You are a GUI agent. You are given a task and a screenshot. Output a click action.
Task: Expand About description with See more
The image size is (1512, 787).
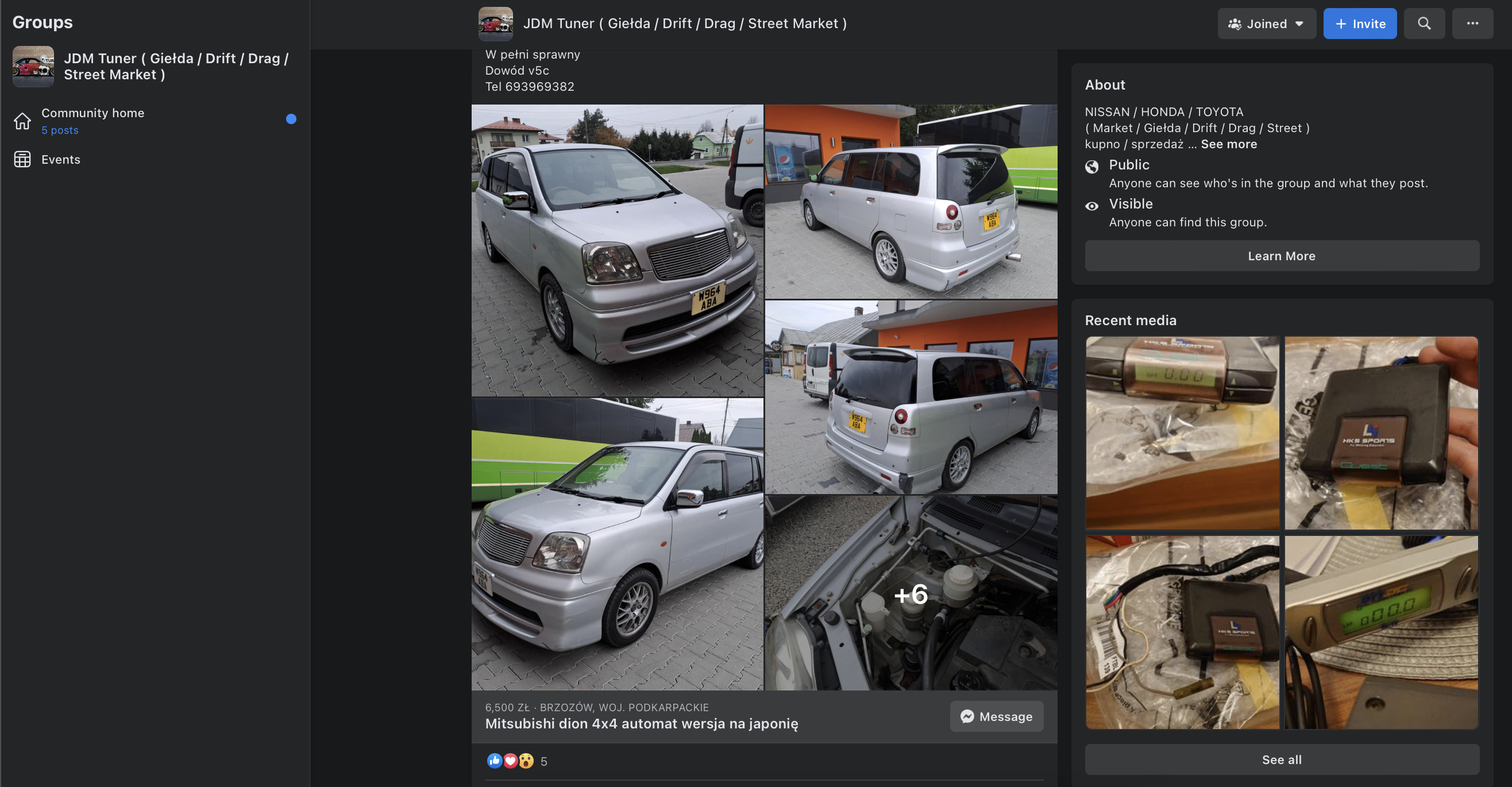click(x=1228, y=144)
